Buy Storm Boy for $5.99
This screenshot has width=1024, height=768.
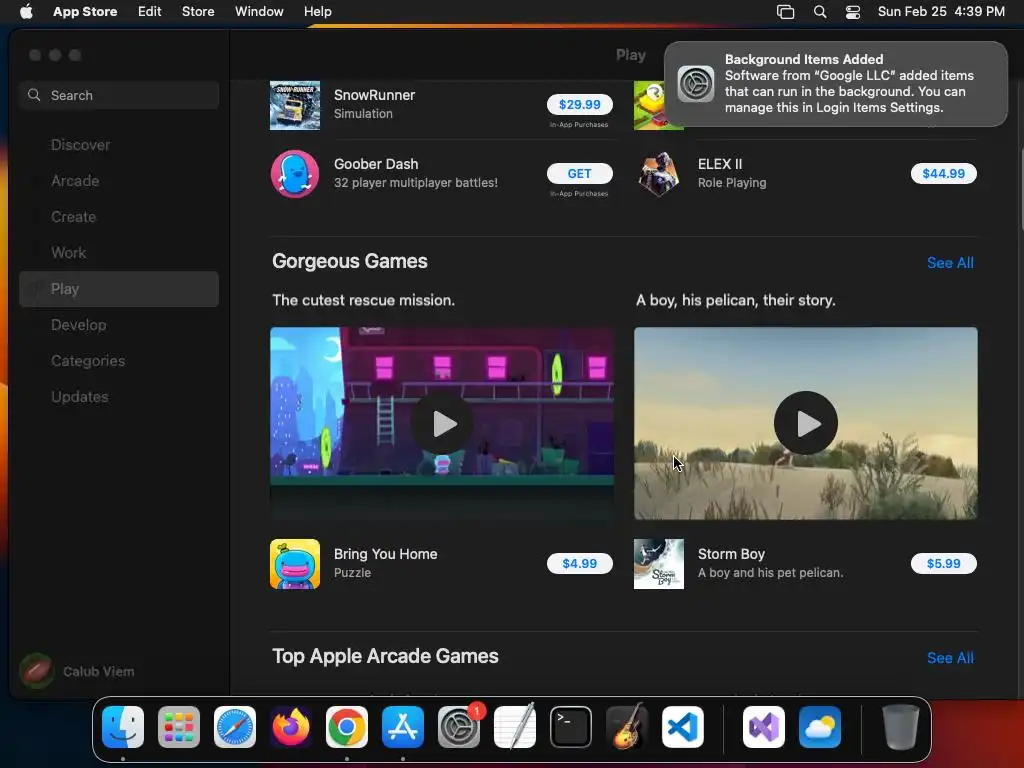coord(944,564)
